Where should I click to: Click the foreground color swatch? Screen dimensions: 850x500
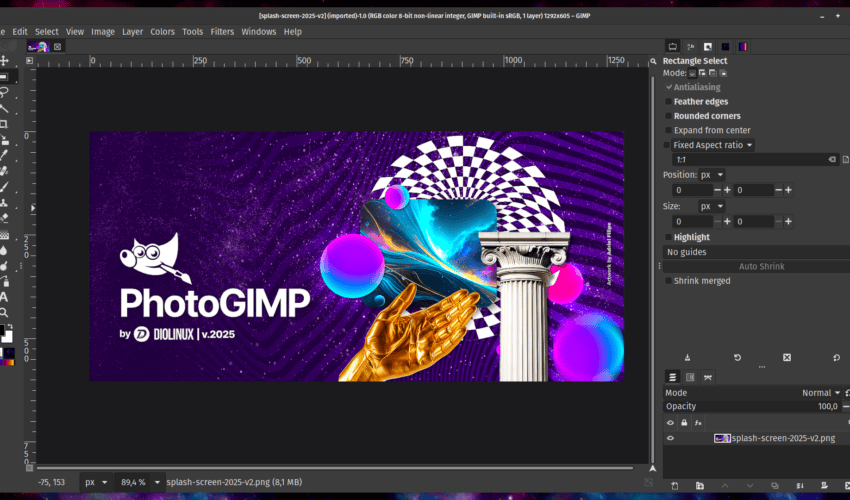point(2,330)
